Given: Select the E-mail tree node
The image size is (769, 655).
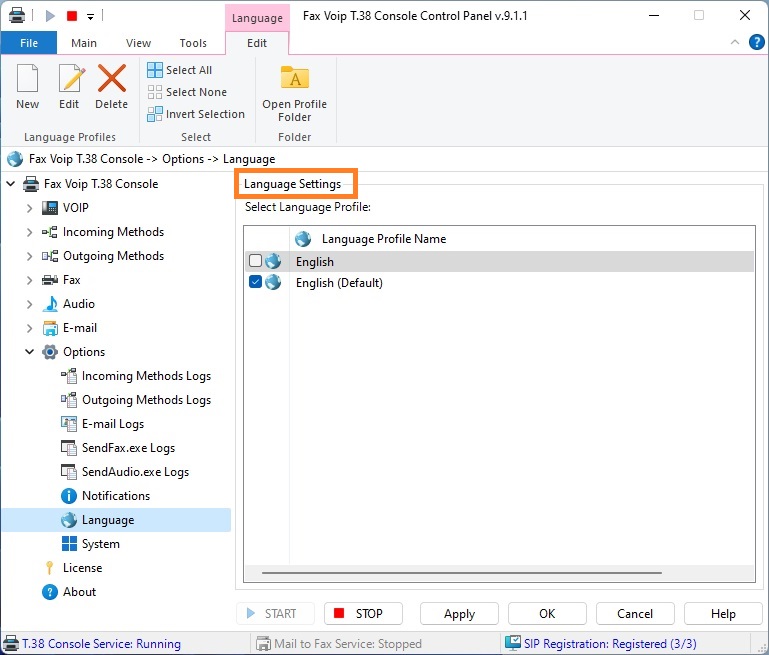Looking at the screenshot, I should pyautogui.click(x=79, y=328).
